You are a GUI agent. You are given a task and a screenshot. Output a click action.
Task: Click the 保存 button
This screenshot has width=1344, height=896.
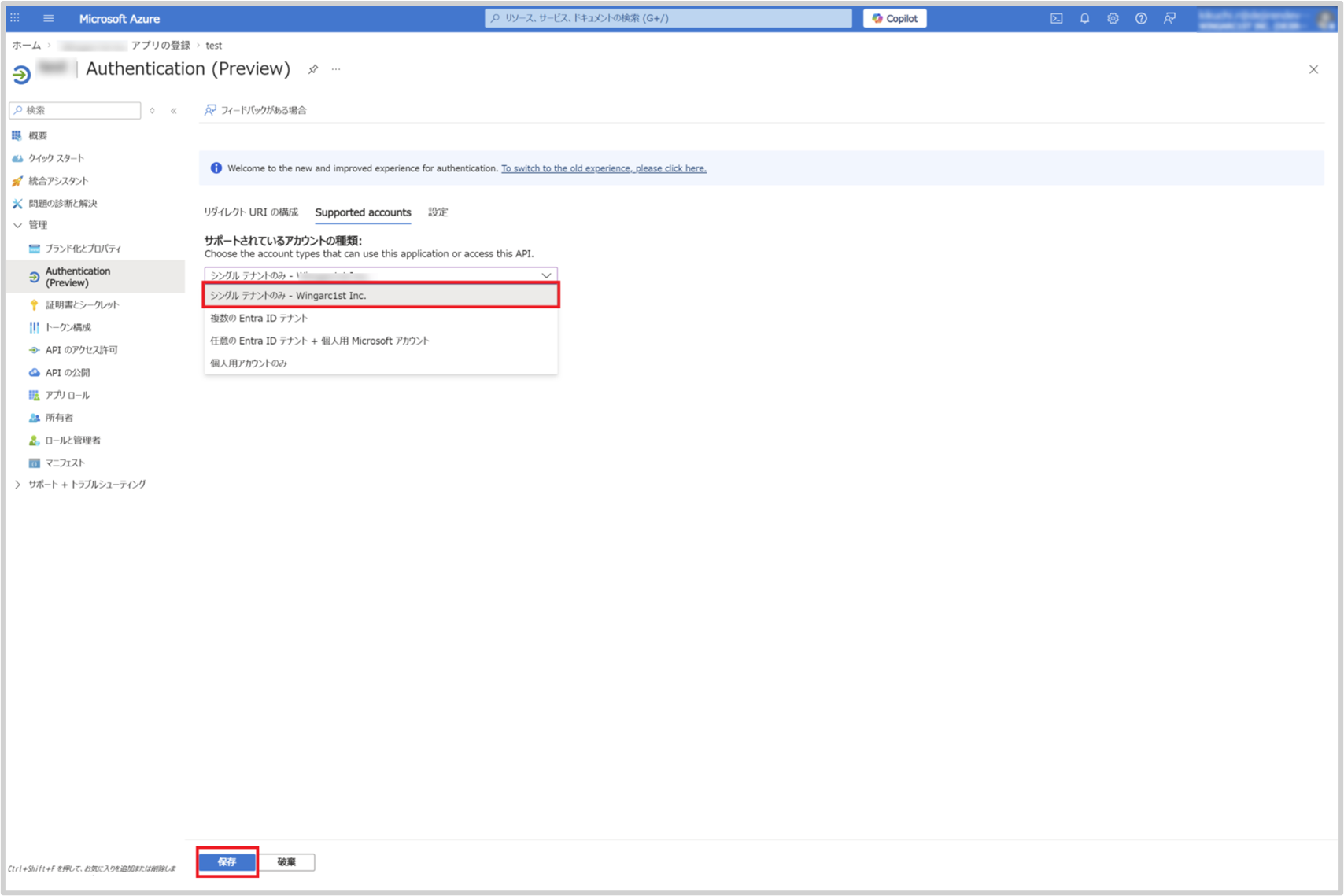tap(227, 862)
